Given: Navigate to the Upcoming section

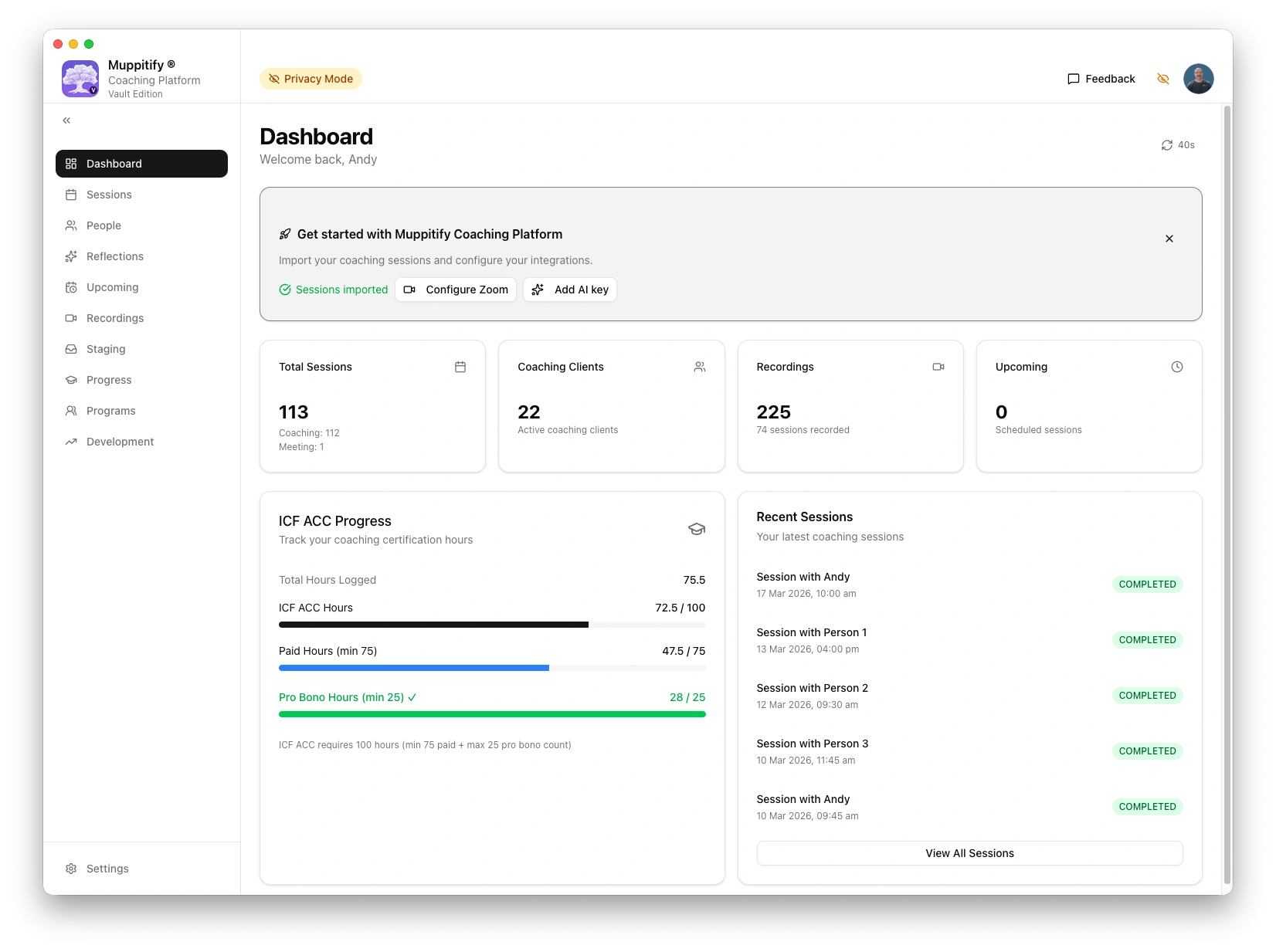Looking at the screenshot, I should click(x=112, y=287).
